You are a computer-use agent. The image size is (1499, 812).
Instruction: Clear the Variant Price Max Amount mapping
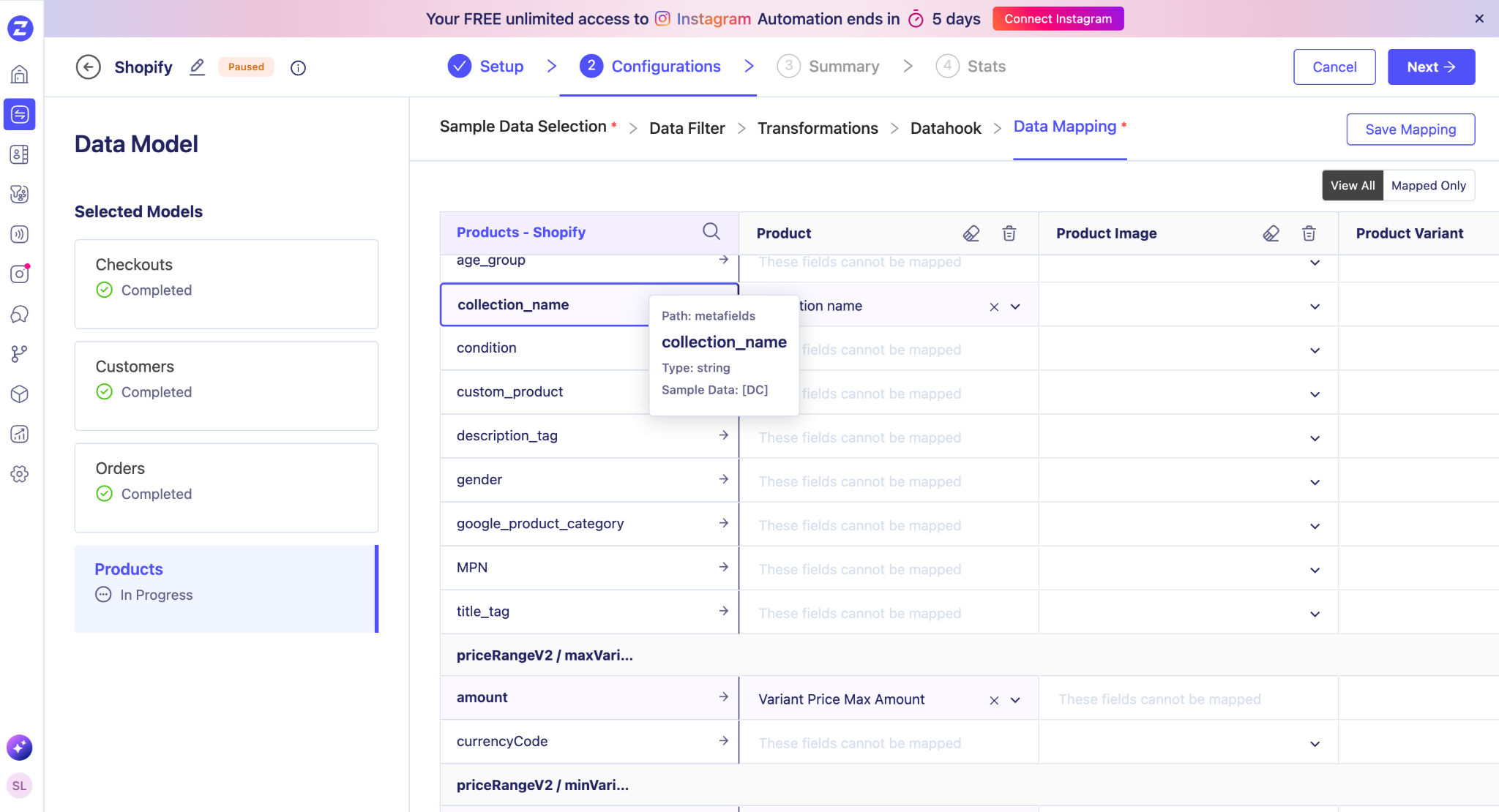[994, 700]
